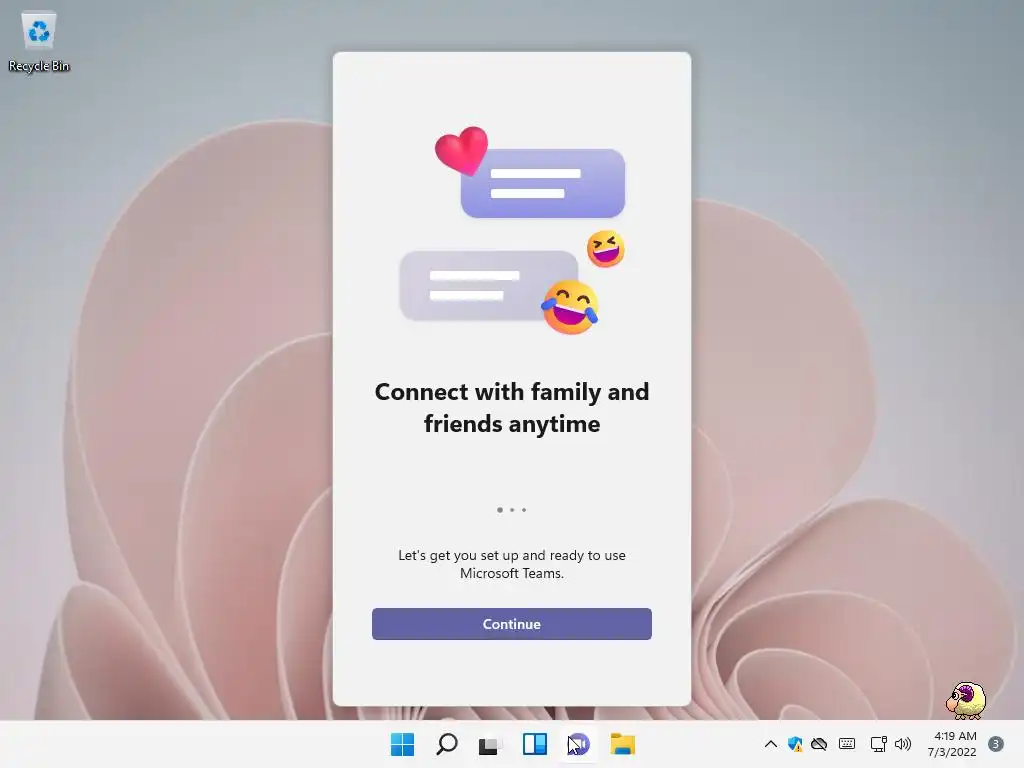The height and width of the screenshot is (768, 1024).
Task: Open network status tray icon
Action: tap(878, 744)
